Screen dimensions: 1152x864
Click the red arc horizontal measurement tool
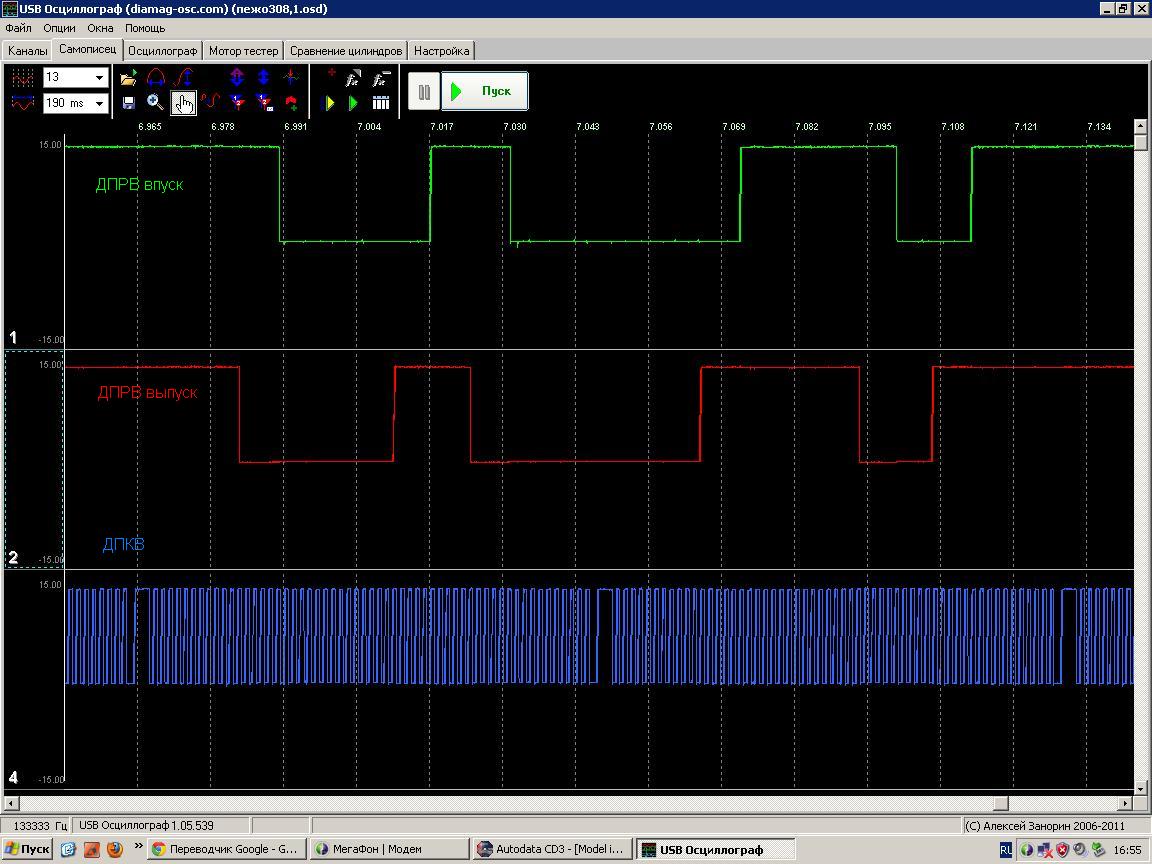click(156, 78)
